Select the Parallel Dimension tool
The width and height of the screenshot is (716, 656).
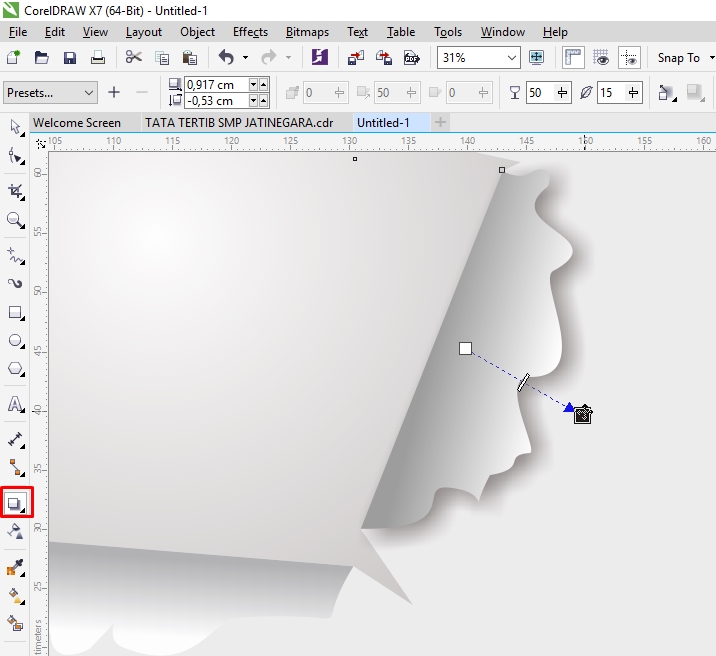click(x=16, y=440)
